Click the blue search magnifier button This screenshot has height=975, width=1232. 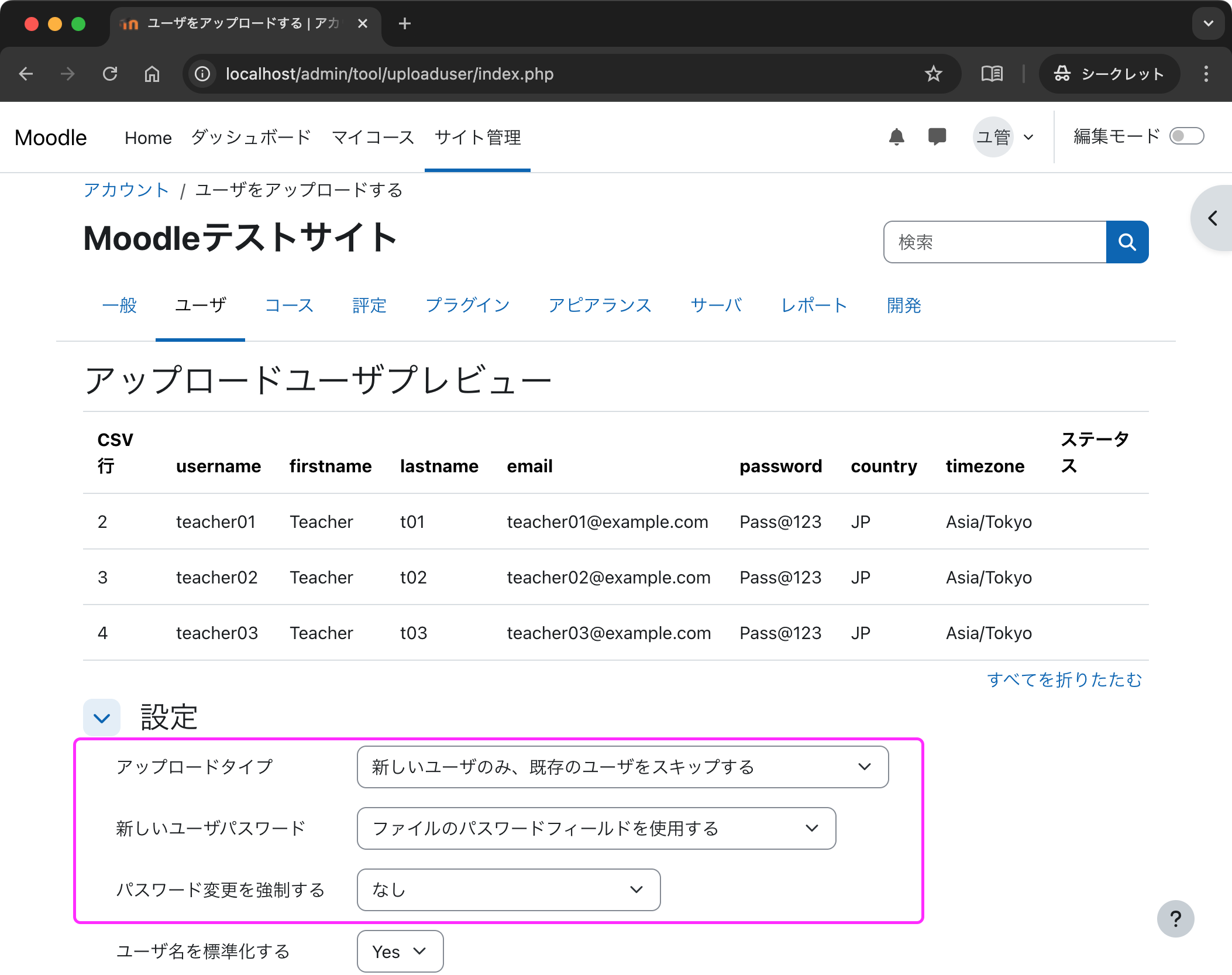1127,242
